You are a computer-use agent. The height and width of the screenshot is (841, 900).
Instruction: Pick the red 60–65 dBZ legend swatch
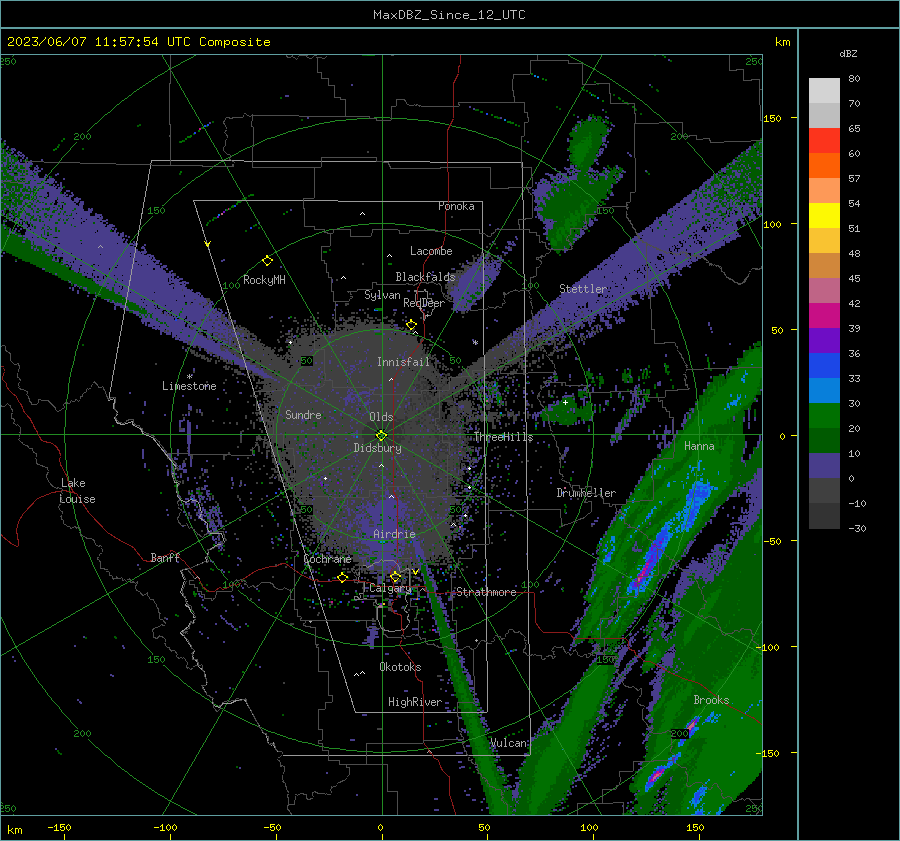point(824,141)
